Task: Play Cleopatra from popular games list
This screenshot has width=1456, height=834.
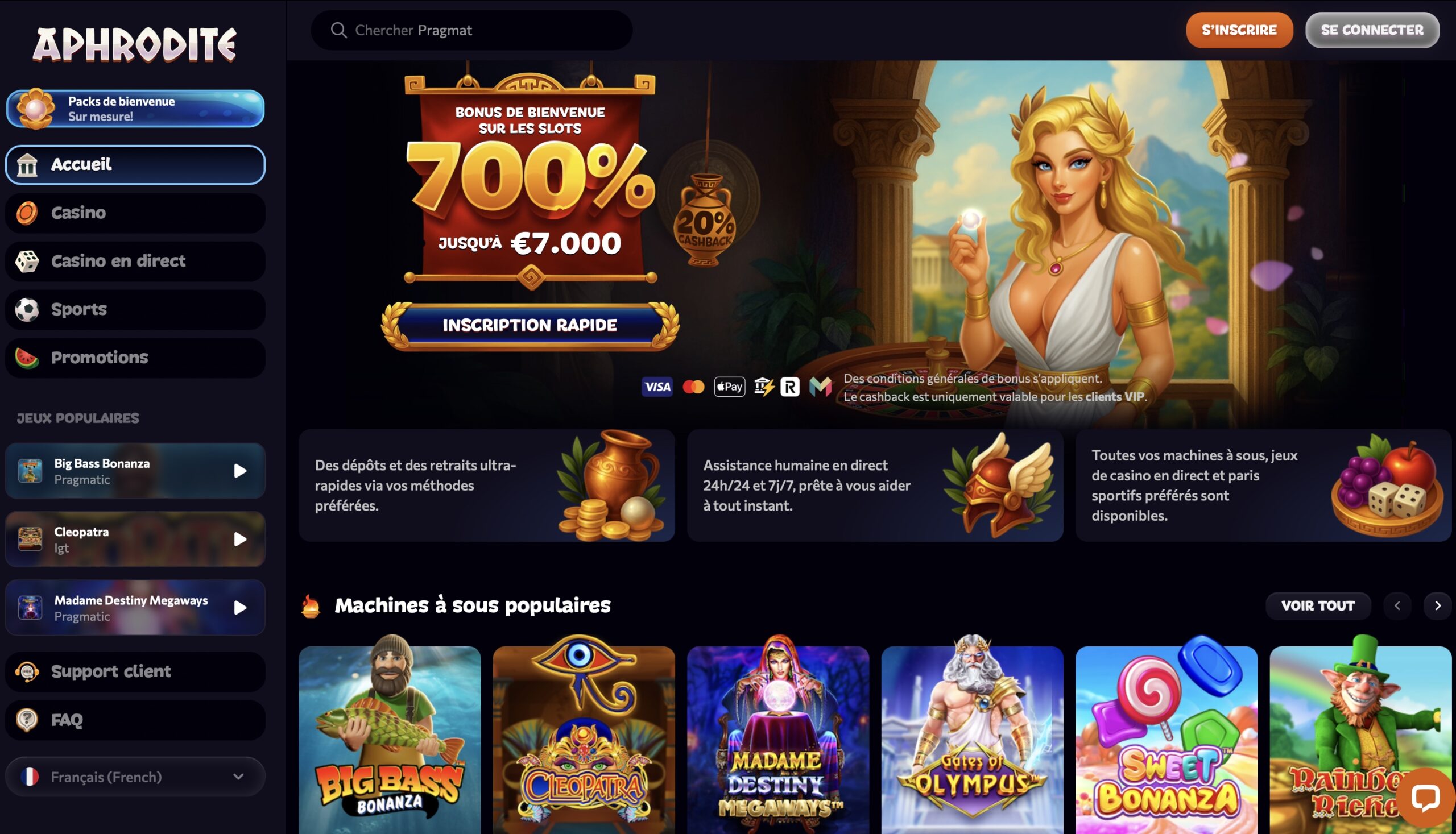Action: tap(240, 539)
